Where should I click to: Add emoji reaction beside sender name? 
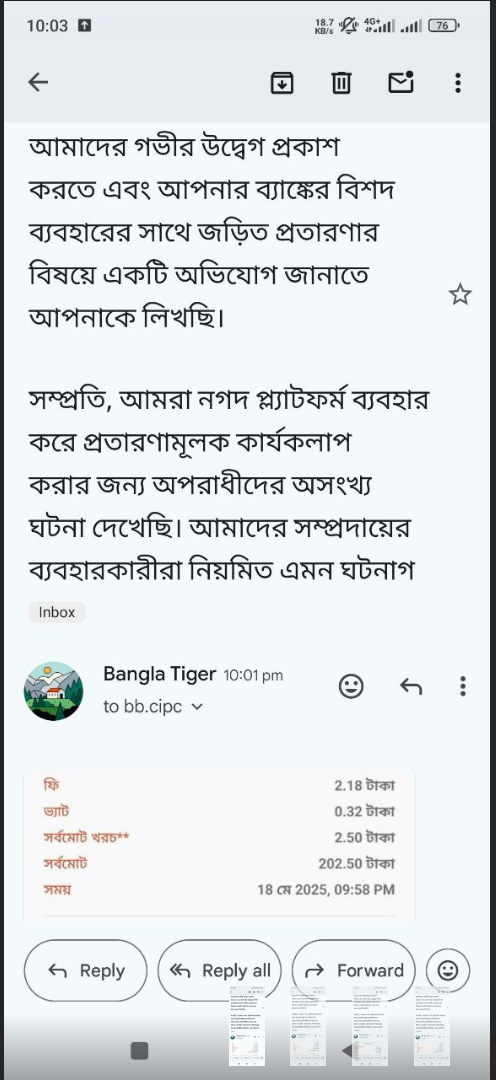(x=351, y=686)
